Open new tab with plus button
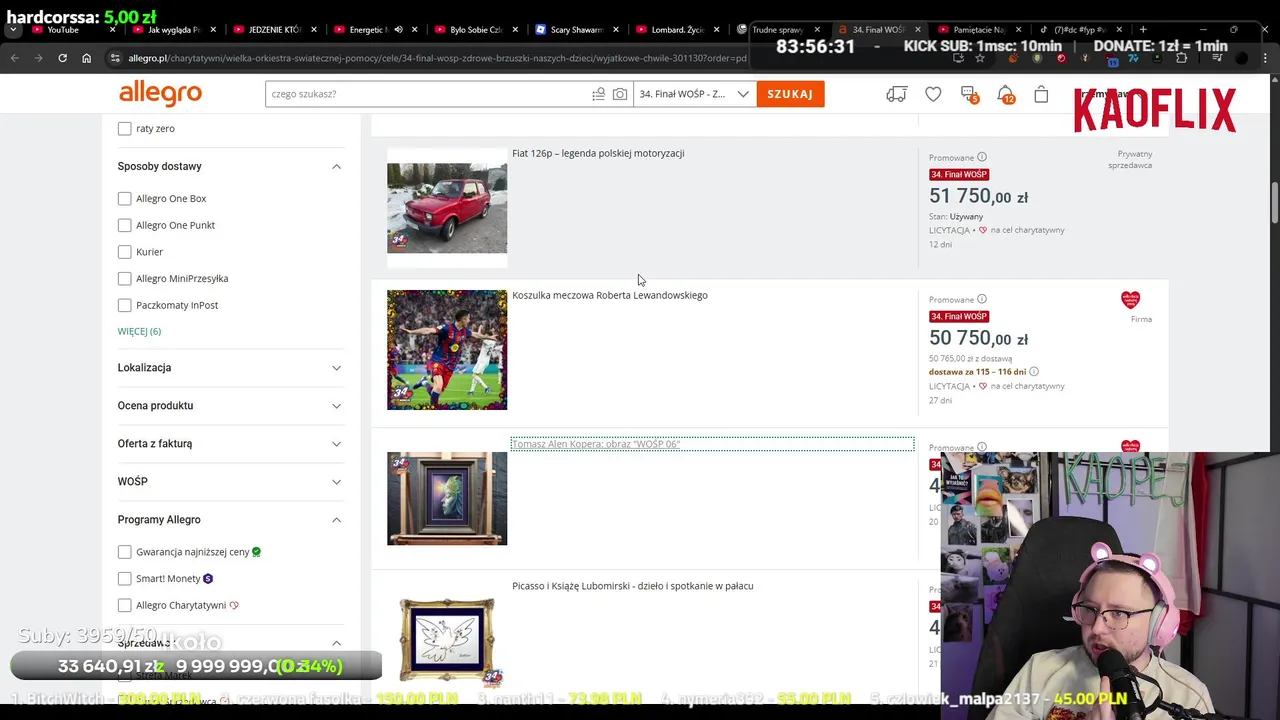This screenshot has width=1280, height=720. pos(1143,30)
